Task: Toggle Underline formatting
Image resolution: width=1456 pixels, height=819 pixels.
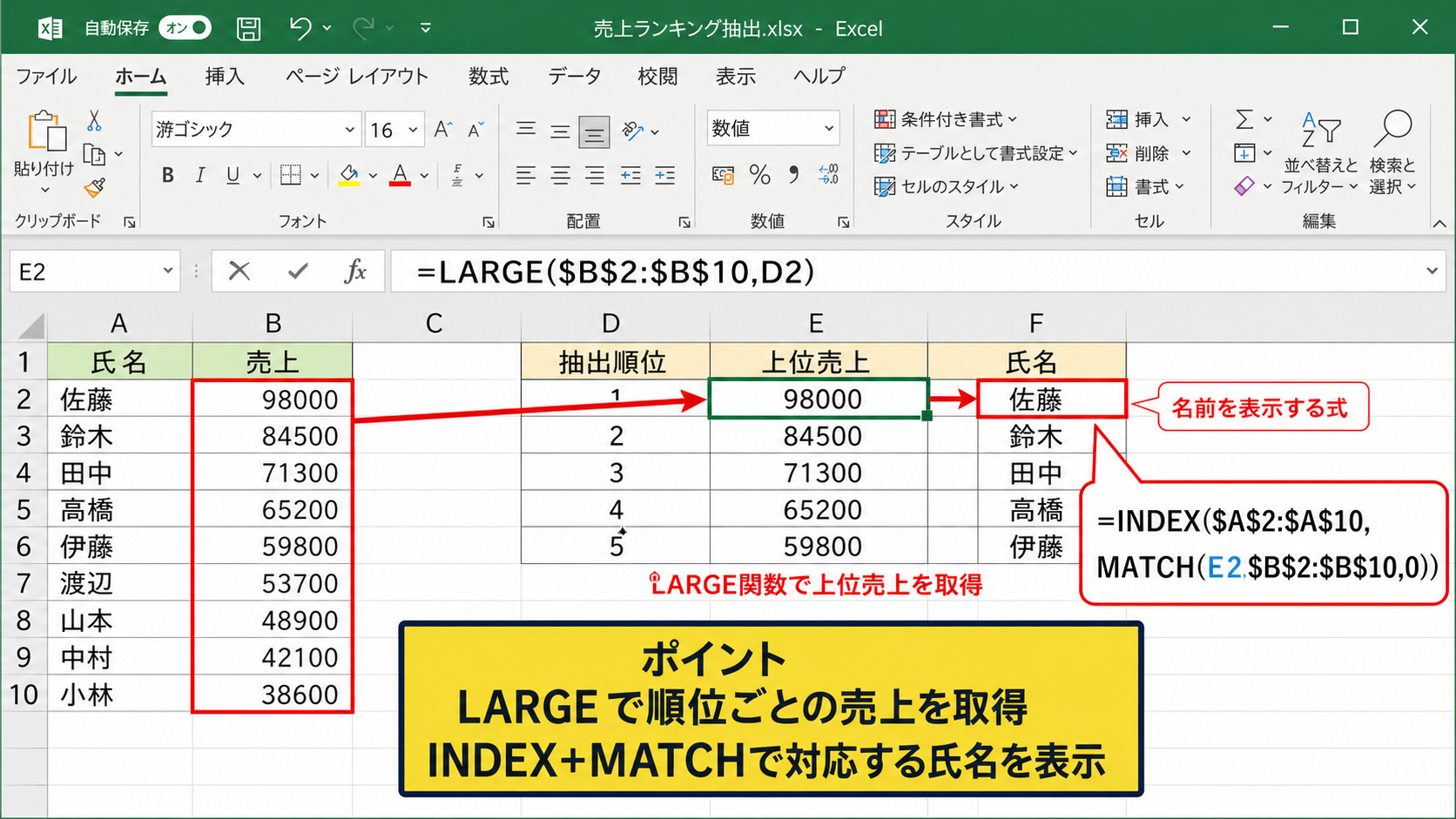Action: tap(233, 175)
